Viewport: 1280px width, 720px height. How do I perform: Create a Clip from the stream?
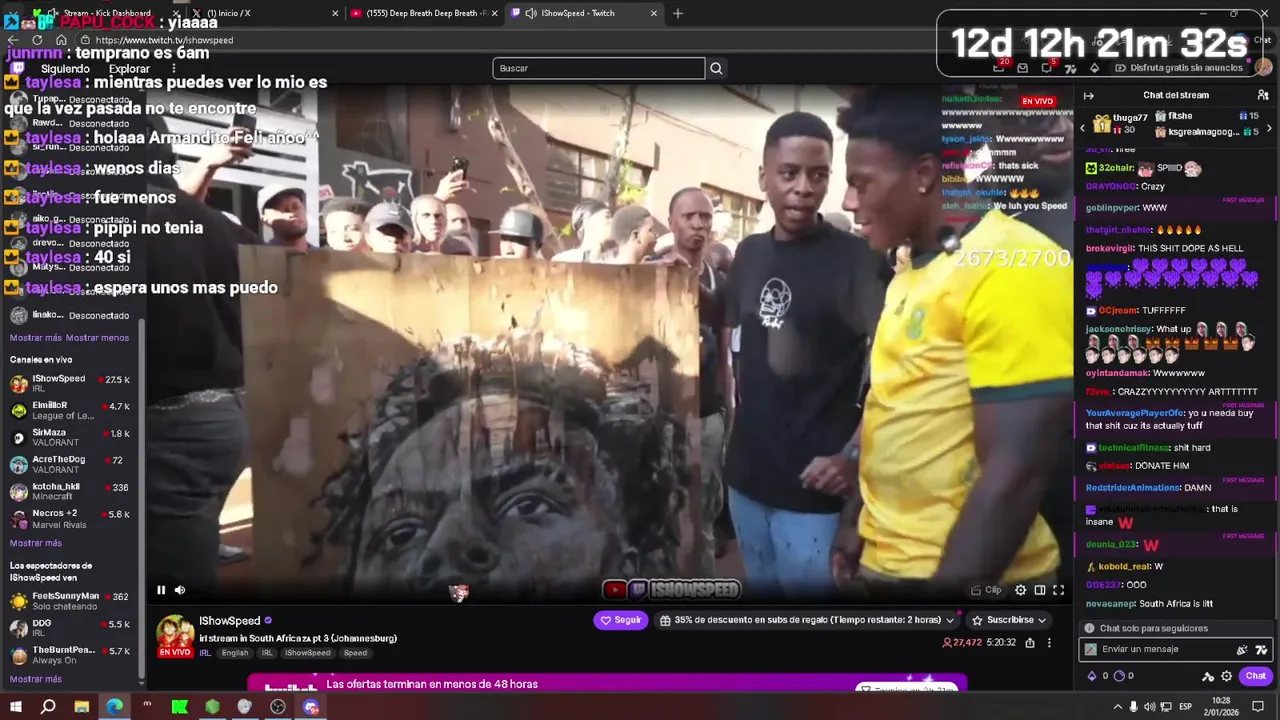[986, 590]
